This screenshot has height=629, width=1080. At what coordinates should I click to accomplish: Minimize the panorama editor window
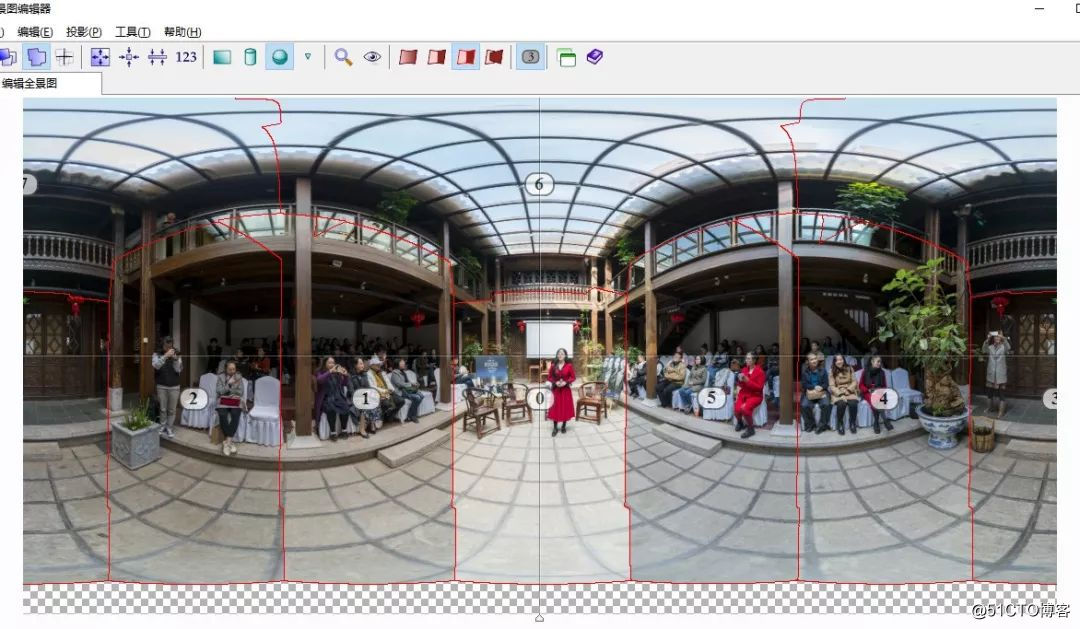[1039, 9]
